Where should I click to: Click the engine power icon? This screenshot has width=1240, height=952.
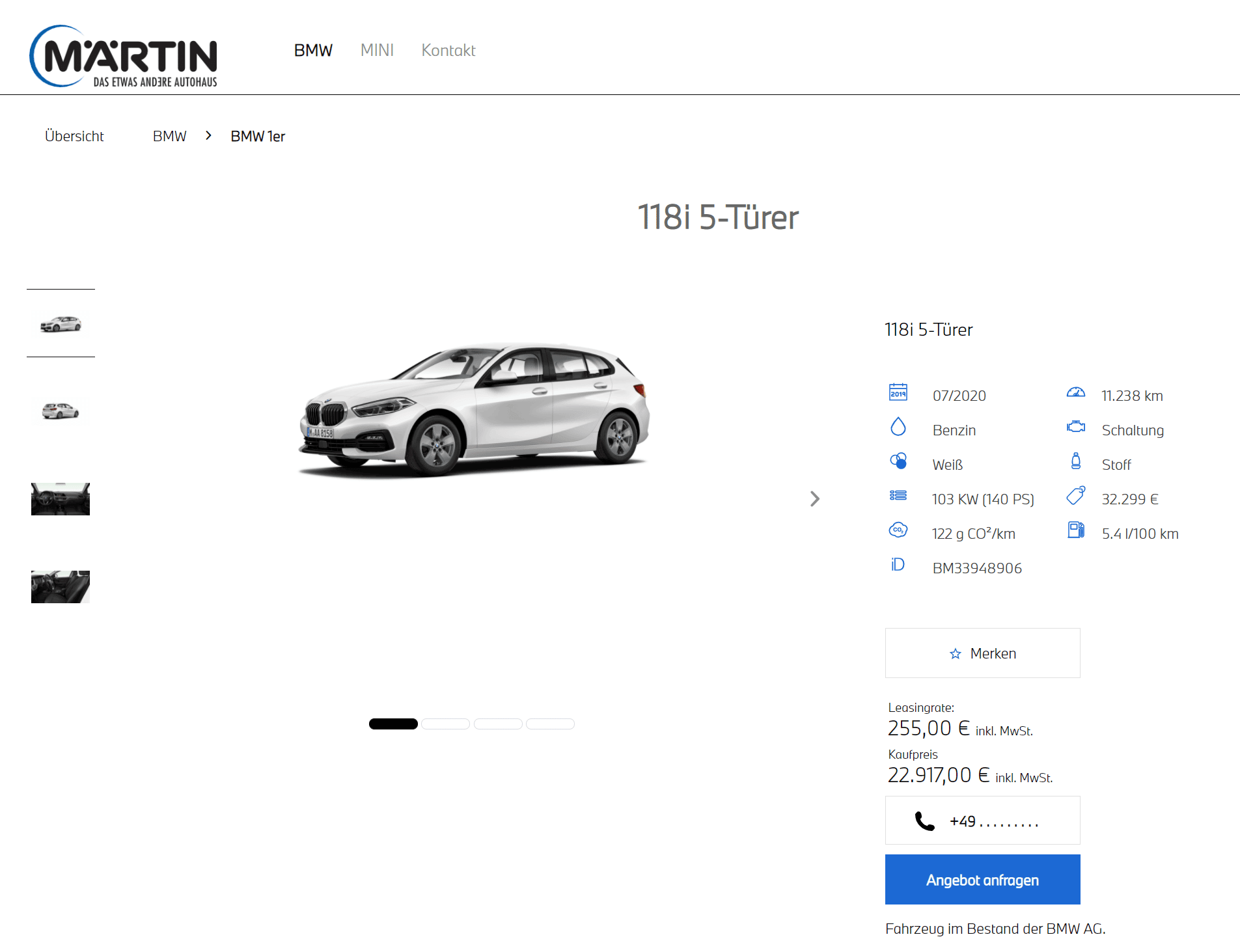(898, 495)
